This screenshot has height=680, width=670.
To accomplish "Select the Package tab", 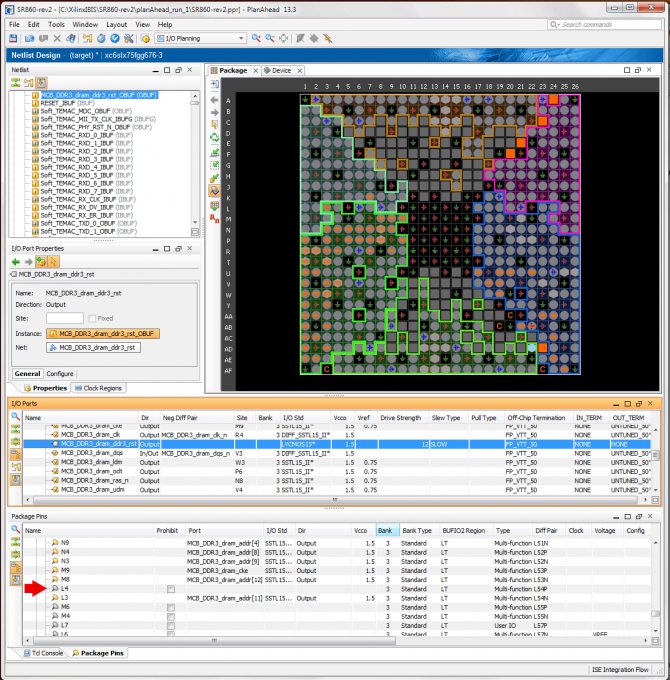I will pos(233,70).
